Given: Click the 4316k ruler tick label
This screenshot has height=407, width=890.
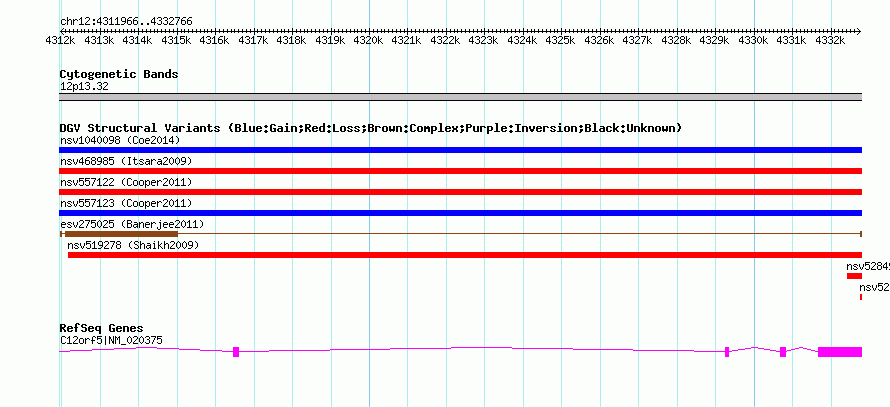Looking at the screenshot, I should click(x=213, y=41).
